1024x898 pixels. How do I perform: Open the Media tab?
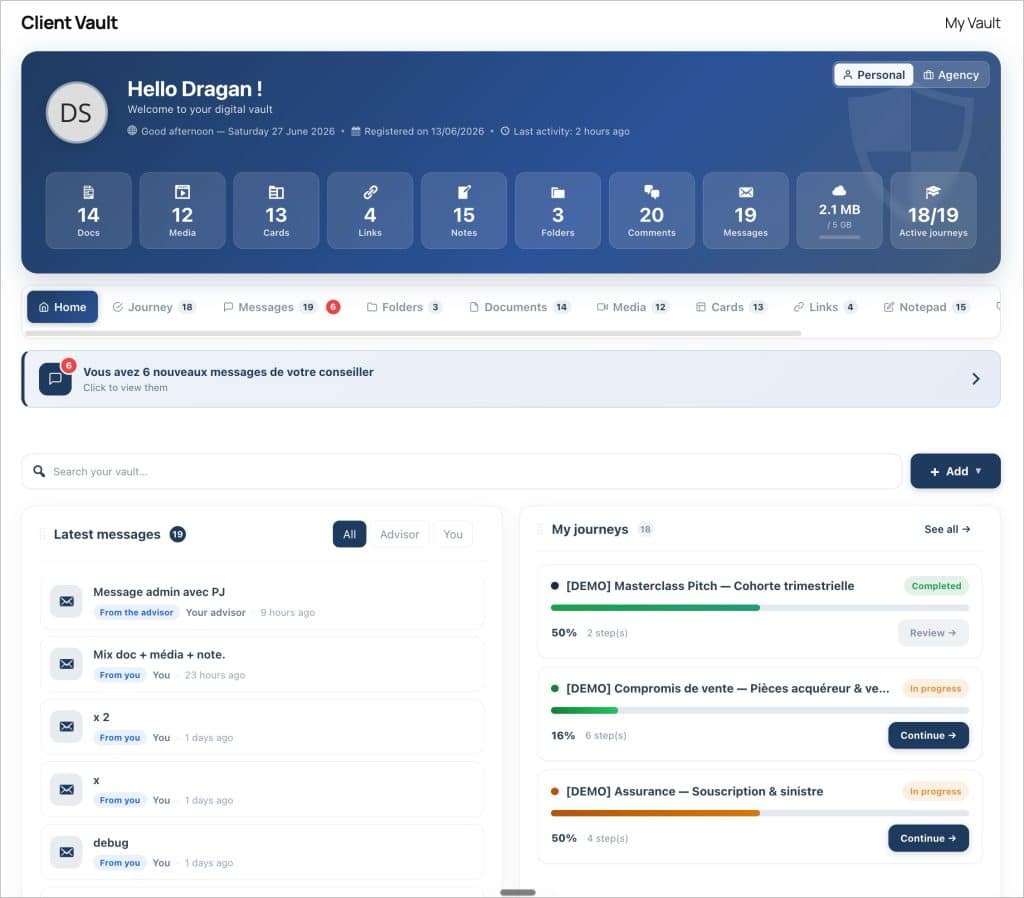pos(632,307)
